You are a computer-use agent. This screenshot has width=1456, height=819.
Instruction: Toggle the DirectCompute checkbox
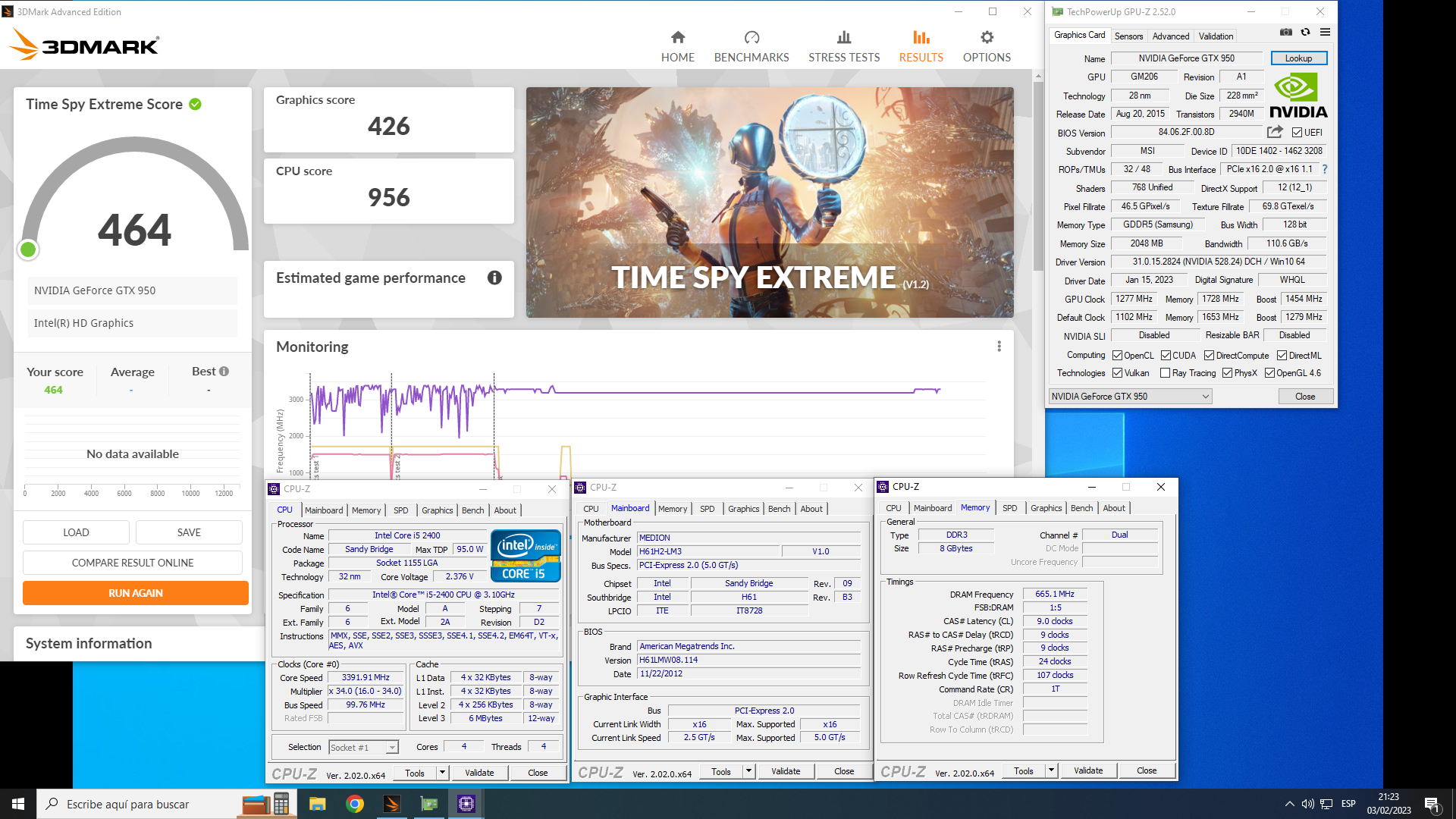(1209, 356)
